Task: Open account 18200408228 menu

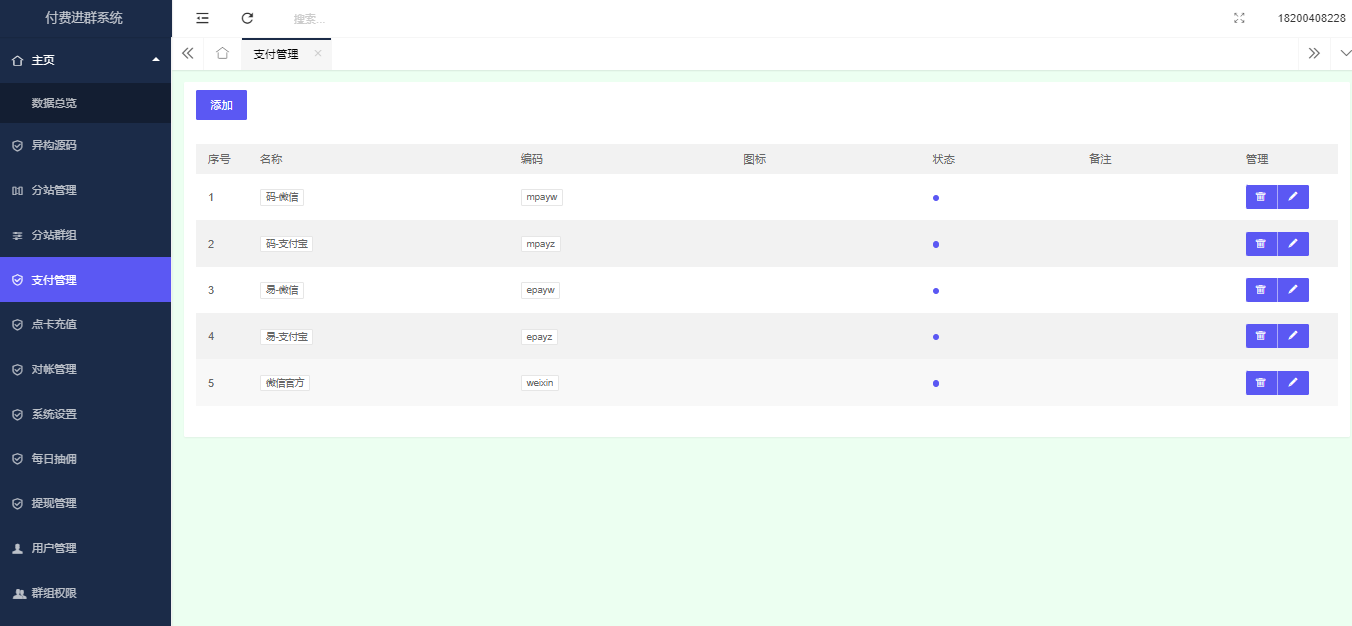Action: click(x=1311, y=18)
